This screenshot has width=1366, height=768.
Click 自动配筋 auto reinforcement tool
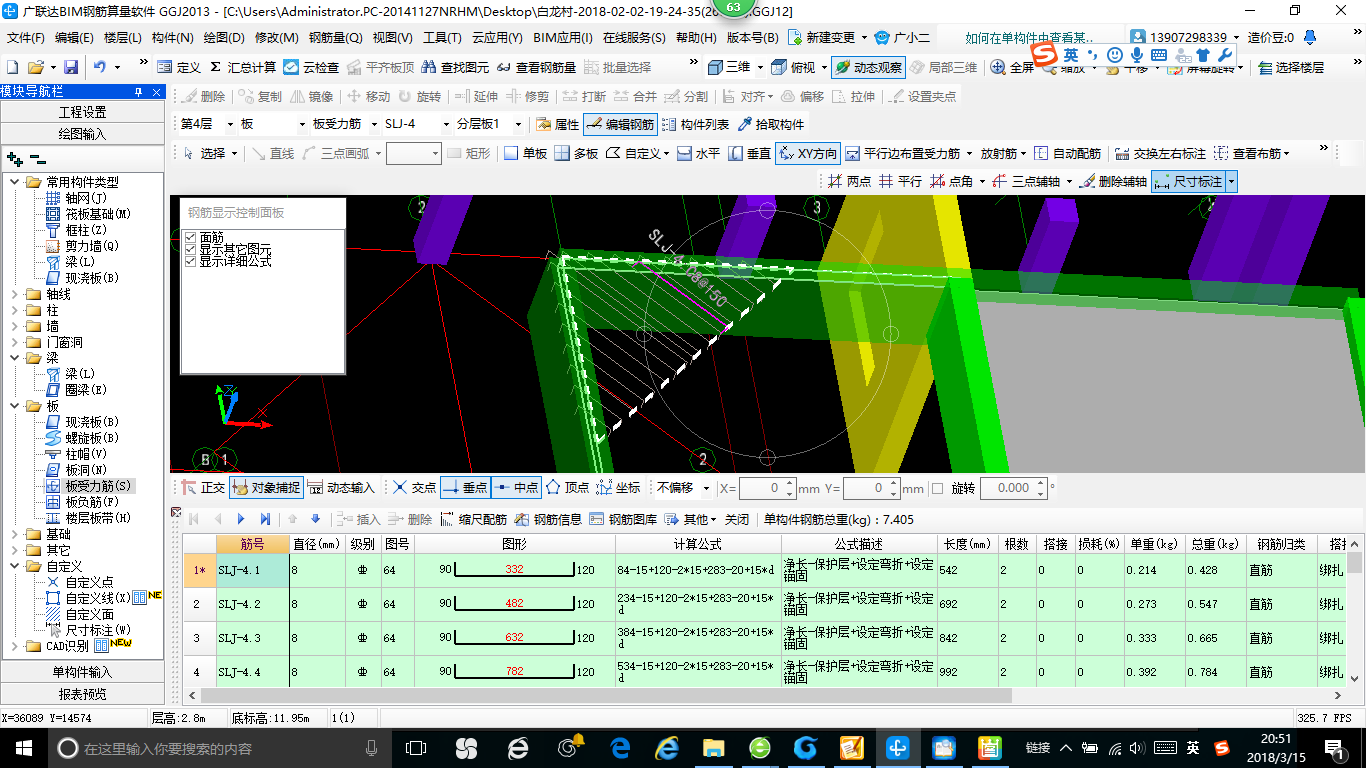tap(1067, 153)
